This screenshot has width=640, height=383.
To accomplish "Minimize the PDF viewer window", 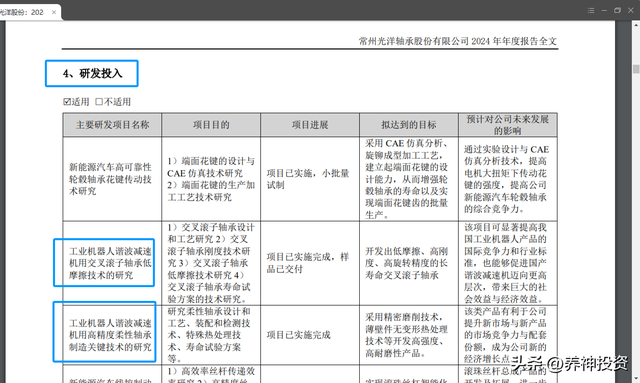I will [x=604, y=11].
